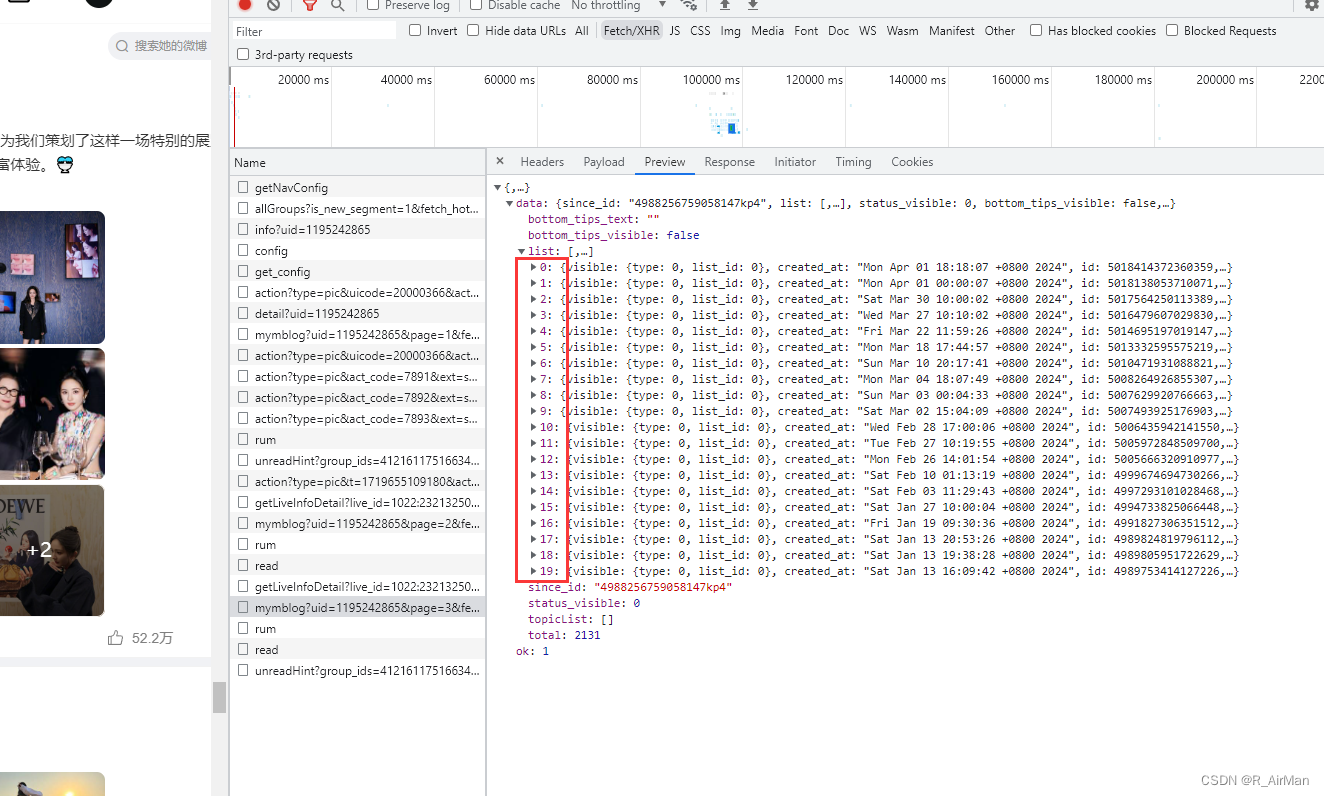The image size is (1324, 796).
Task: Export HAR file with download arrow
Action: click(753, 5)
